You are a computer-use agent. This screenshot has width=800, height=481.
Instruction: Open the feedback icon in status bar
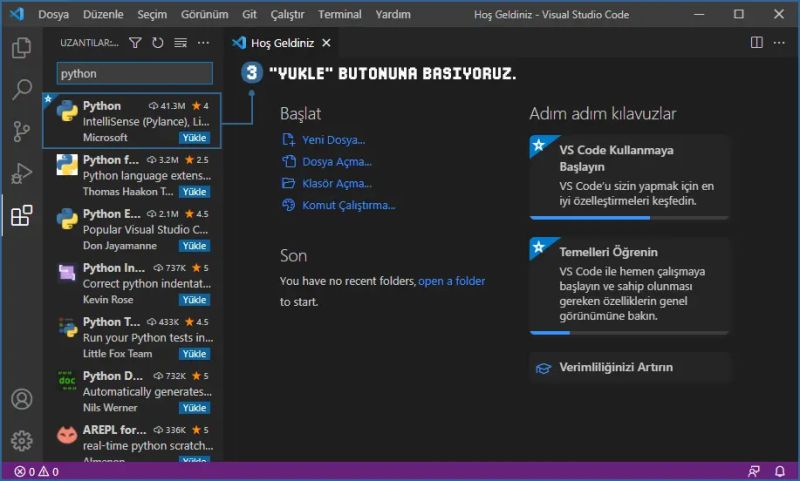click(754, 471)
